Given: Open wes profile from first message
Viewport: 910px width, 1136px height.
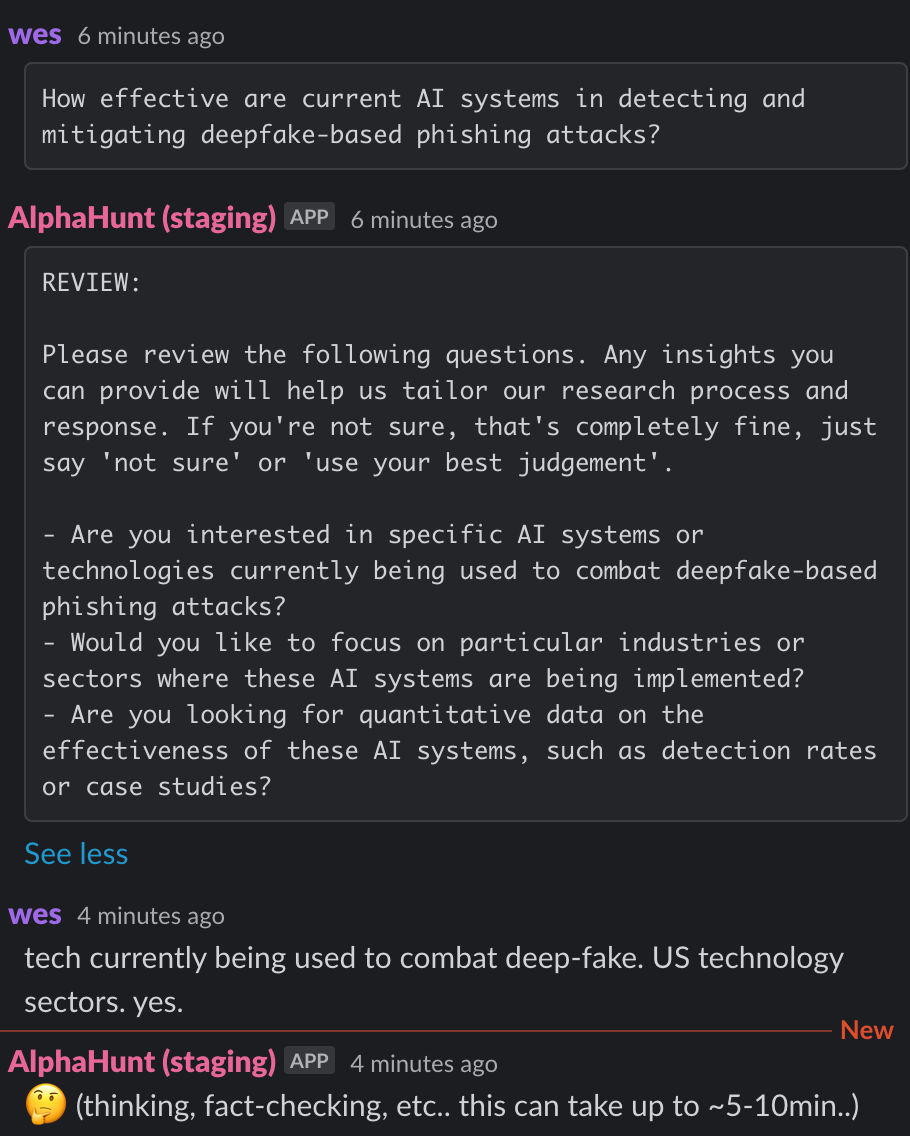Looking at the screenshot, I should pos(35,35).
